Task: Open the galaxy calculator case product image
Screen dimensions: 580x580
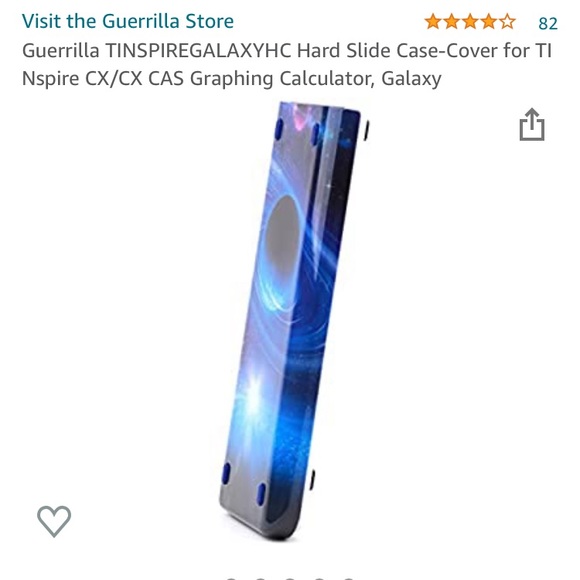Action: pos(292,321)
